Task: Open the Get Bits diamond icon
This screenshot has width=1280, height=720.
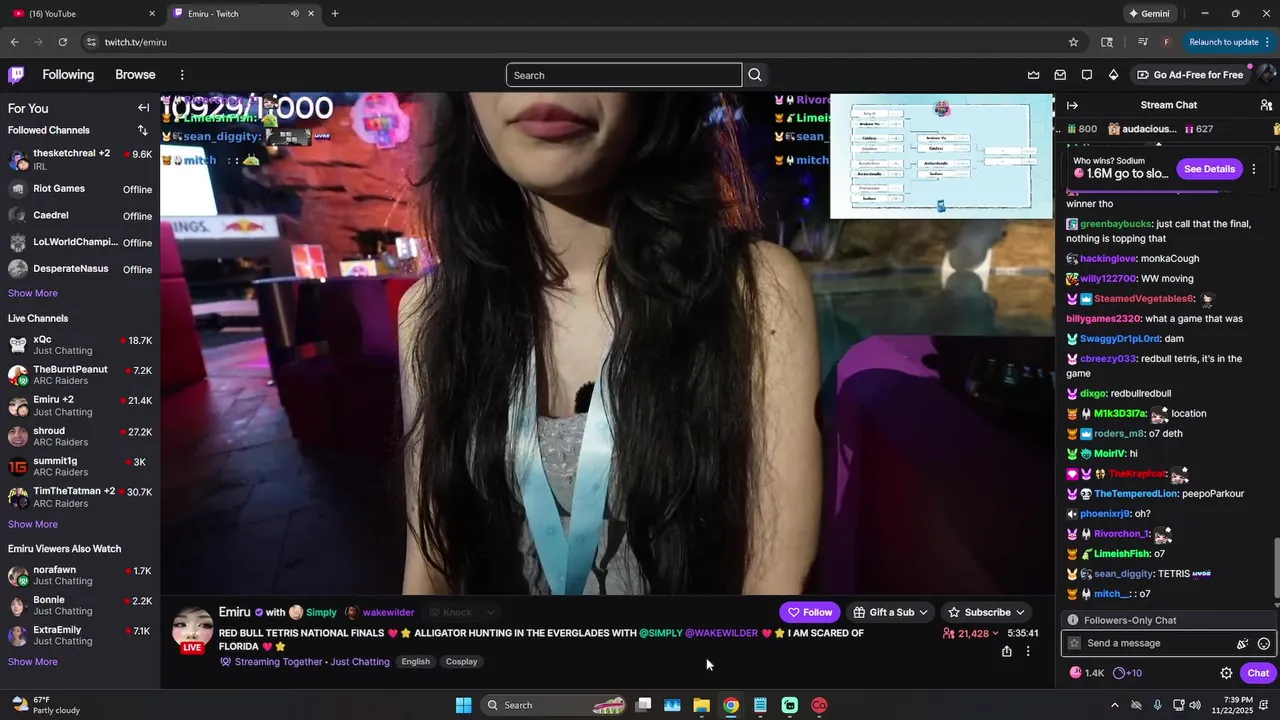Action: pyautogui.click(x=1113, y=75)
